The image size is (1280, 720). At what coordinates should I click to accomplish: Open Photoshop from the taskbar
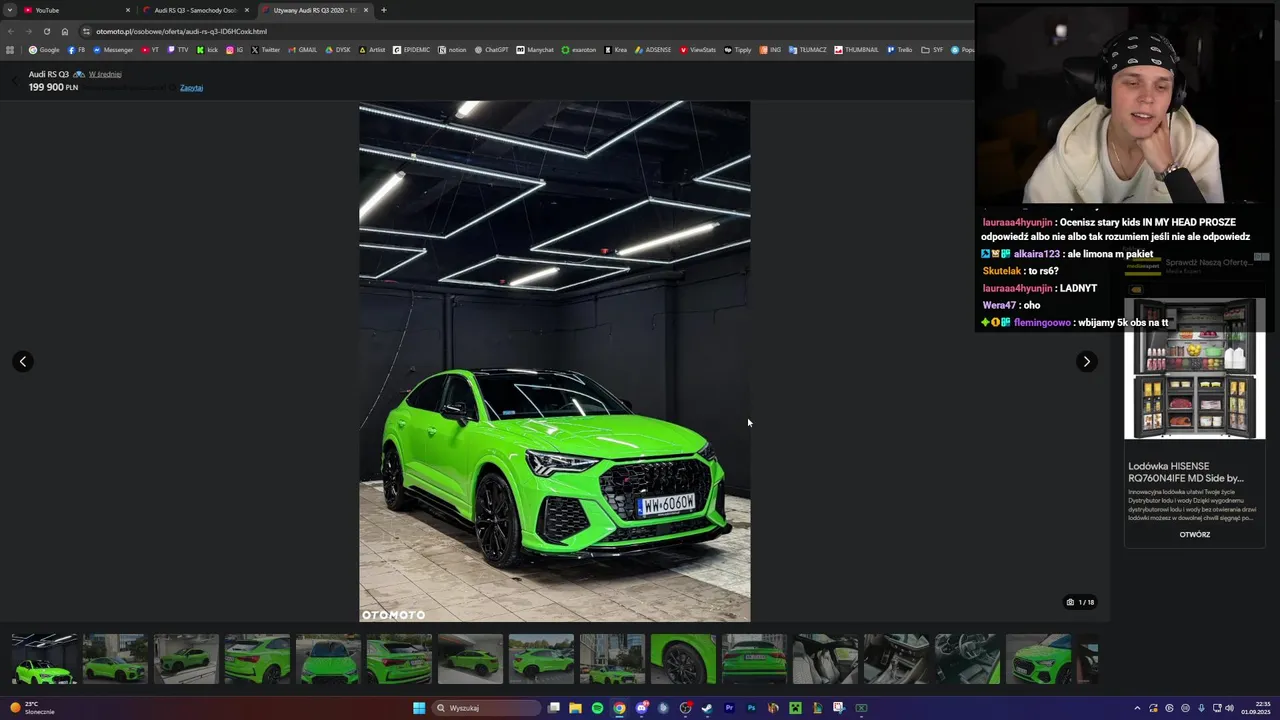[x=751, y=708]
